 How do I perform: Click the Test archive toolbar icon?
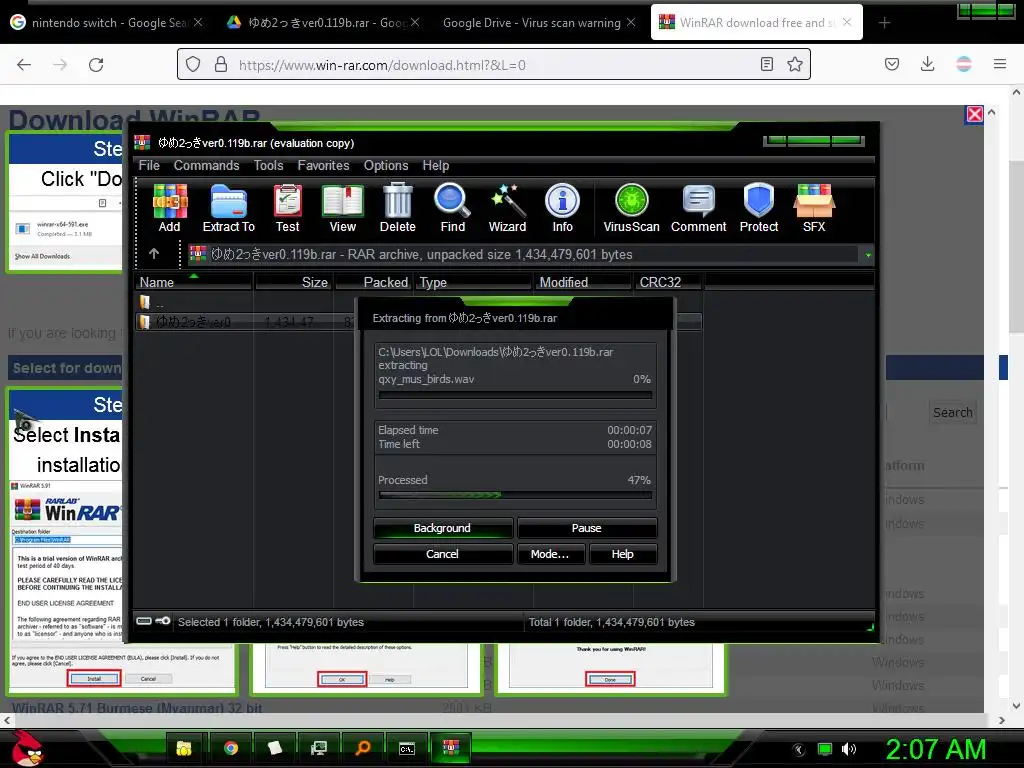(287, 208)
